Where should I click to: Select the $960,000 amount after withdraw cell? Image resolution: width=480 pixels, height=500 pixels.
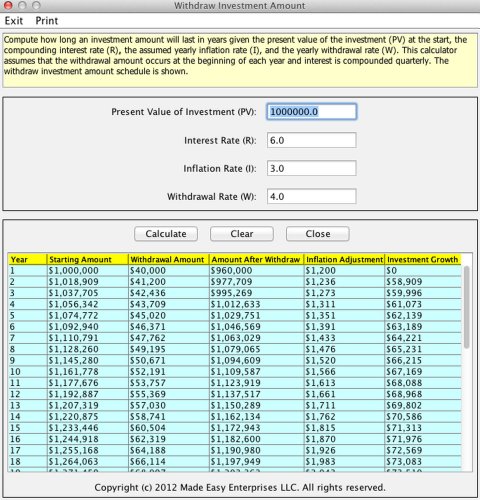tap(257, 270)
